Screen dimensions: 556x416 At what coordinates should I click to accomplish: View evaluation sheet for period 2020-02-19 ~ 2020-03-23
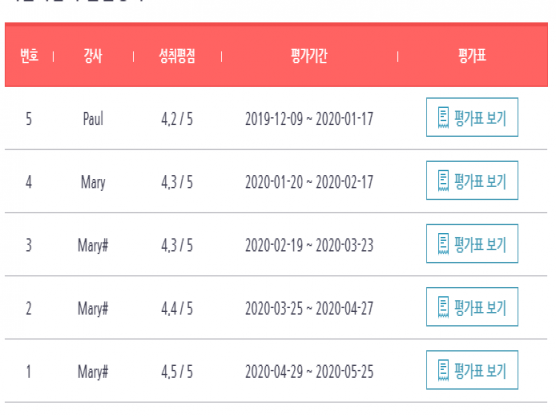(472, 244)
